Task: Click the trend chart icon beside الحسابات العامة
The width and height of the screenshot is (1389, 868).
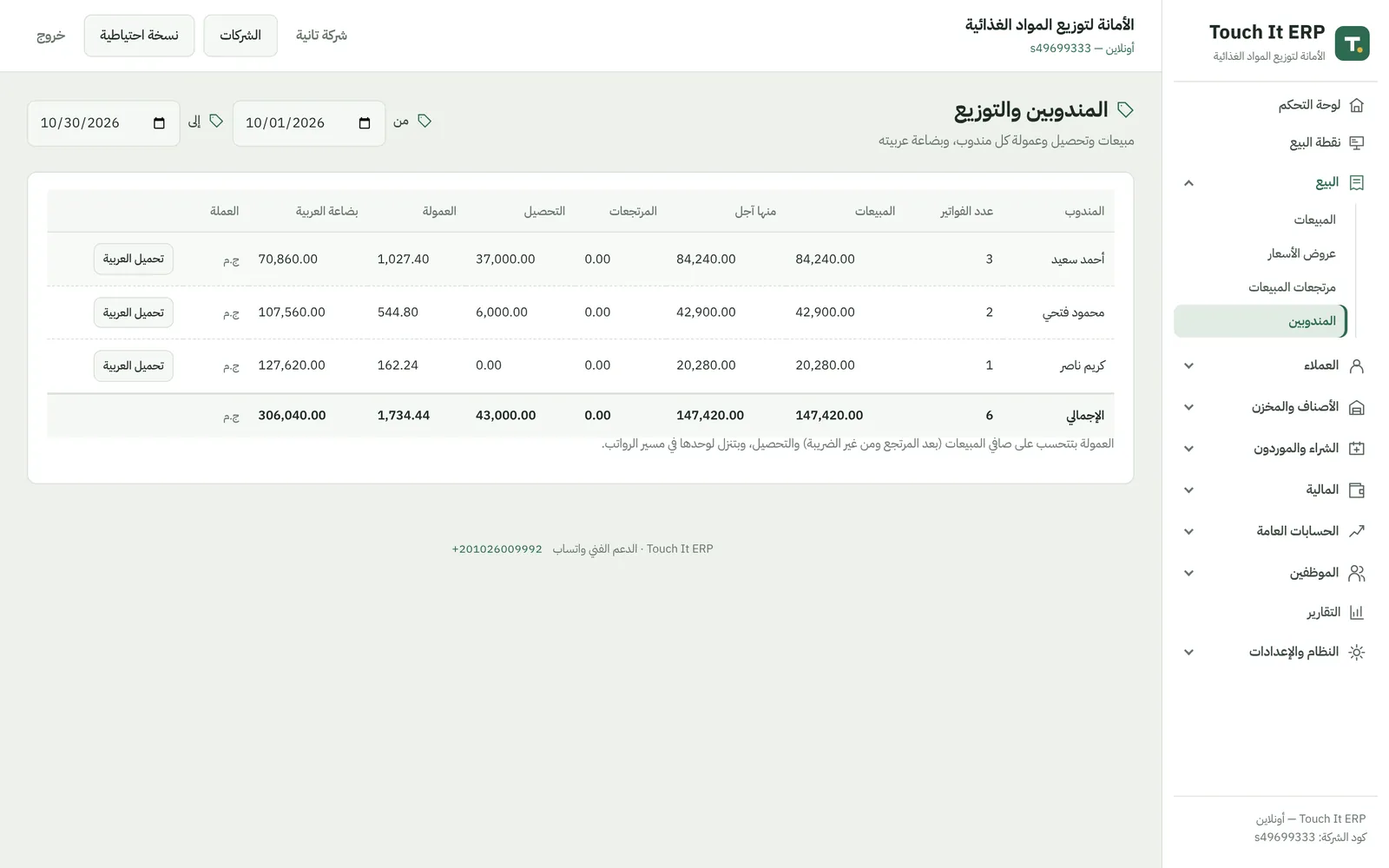Action: [1357, 530]
